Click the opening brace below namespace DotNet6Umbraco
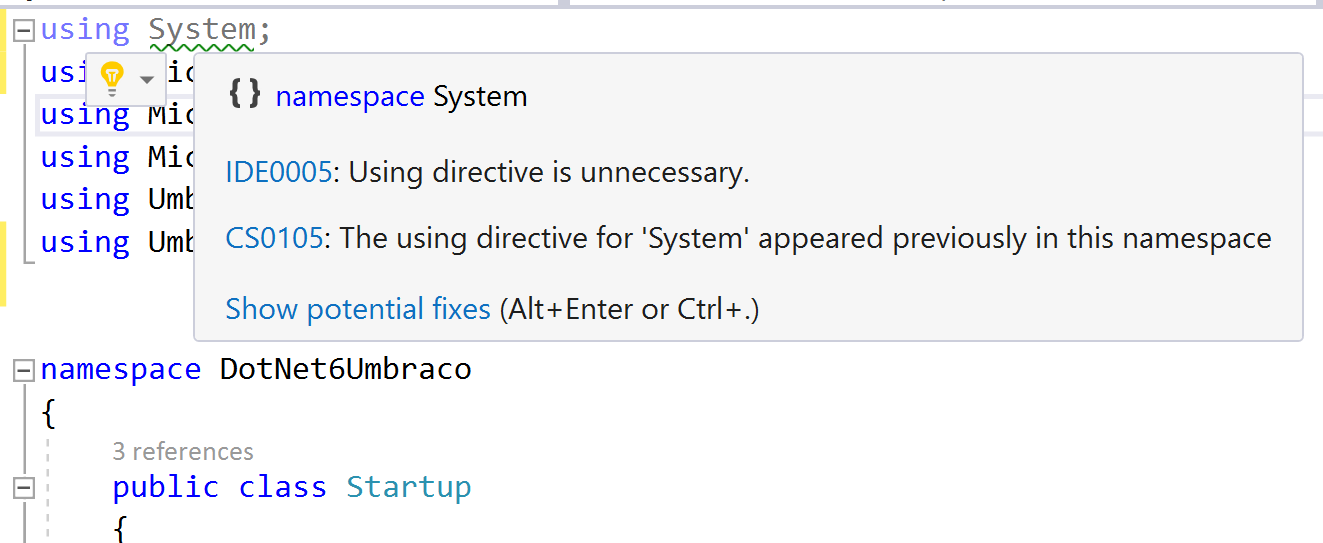Viewport: 1323px width, 543px height. [48, 412]
